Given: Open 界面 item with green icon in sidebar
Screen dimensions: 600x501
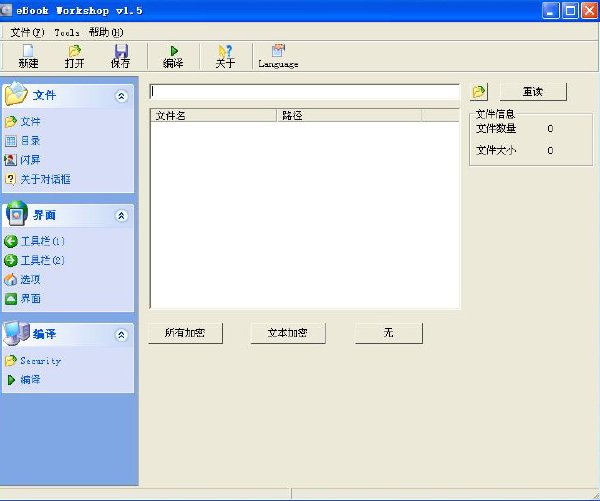Looking at the screenshot, I should coord(22,299).
